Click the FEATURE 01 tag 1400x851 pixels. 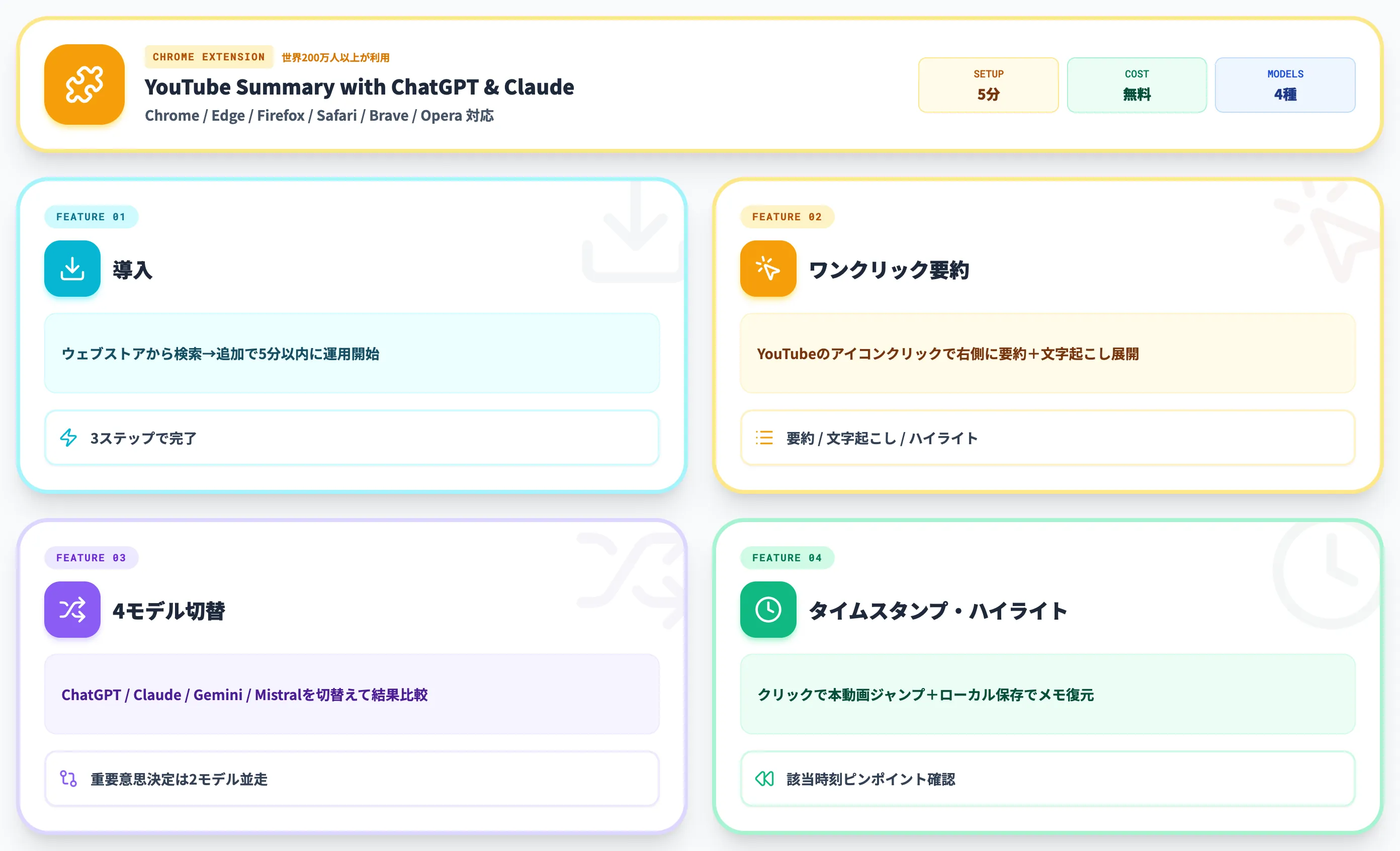click(x=91, y=216)
